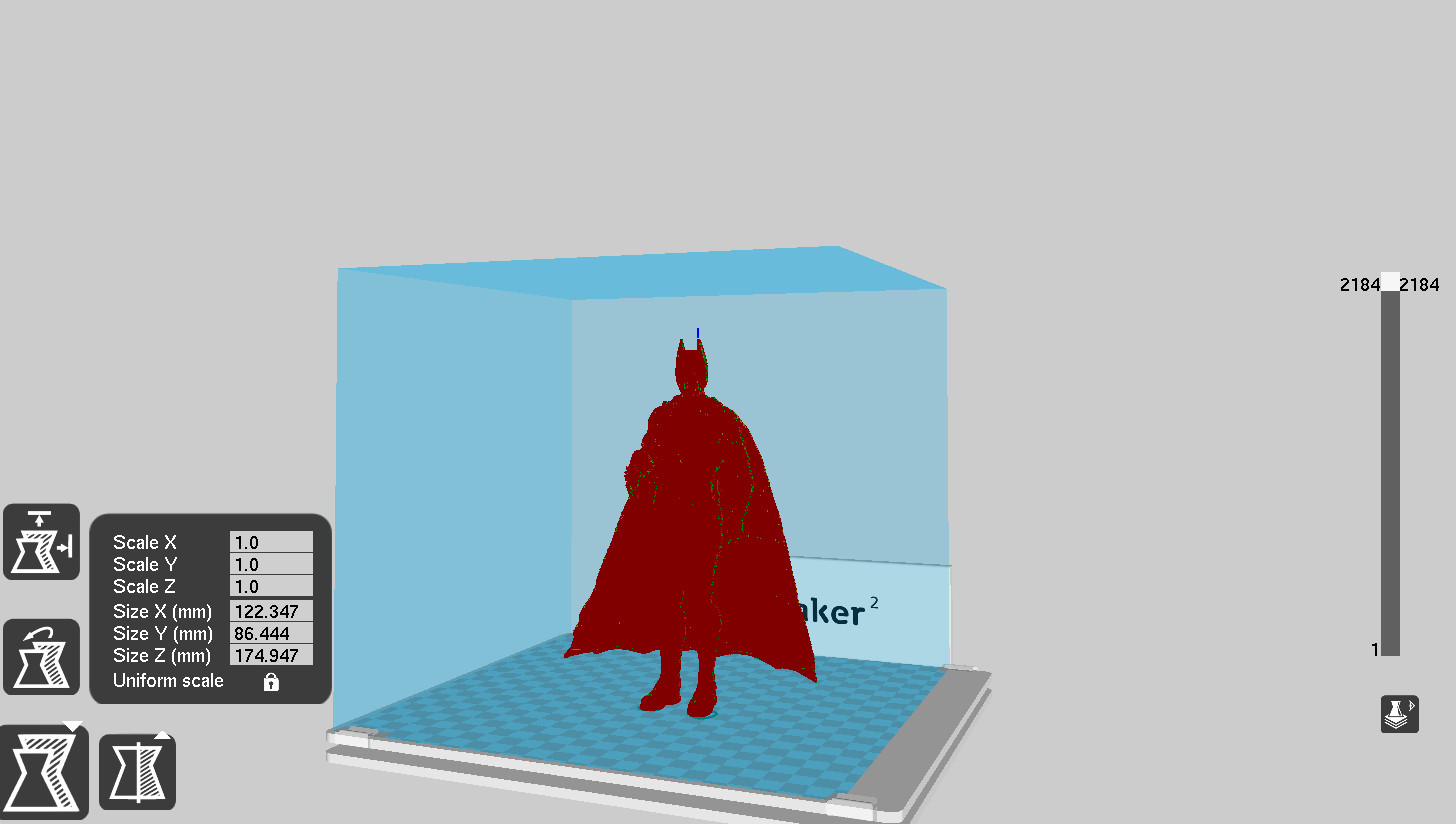
Task: Edit the Size Z (mm) value
Action: pos(270,656)
